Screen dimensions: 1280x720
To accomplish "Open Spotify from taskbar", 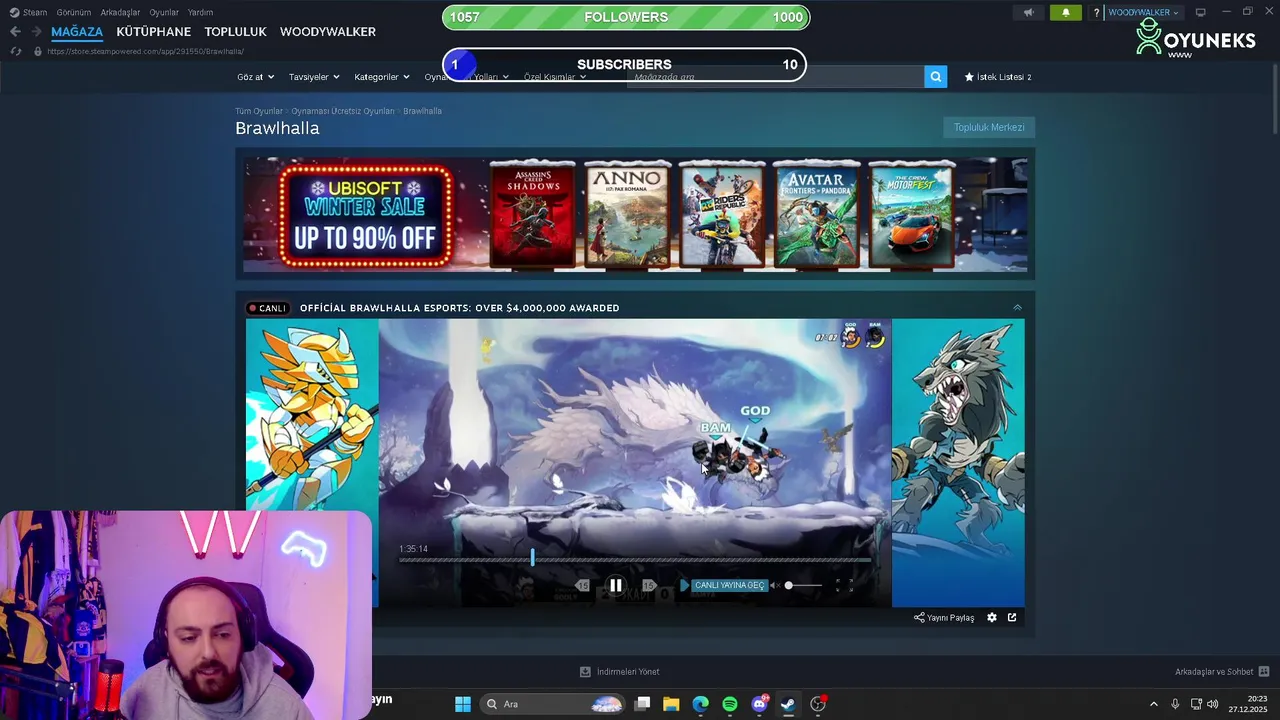I will (x=730, y=704).
